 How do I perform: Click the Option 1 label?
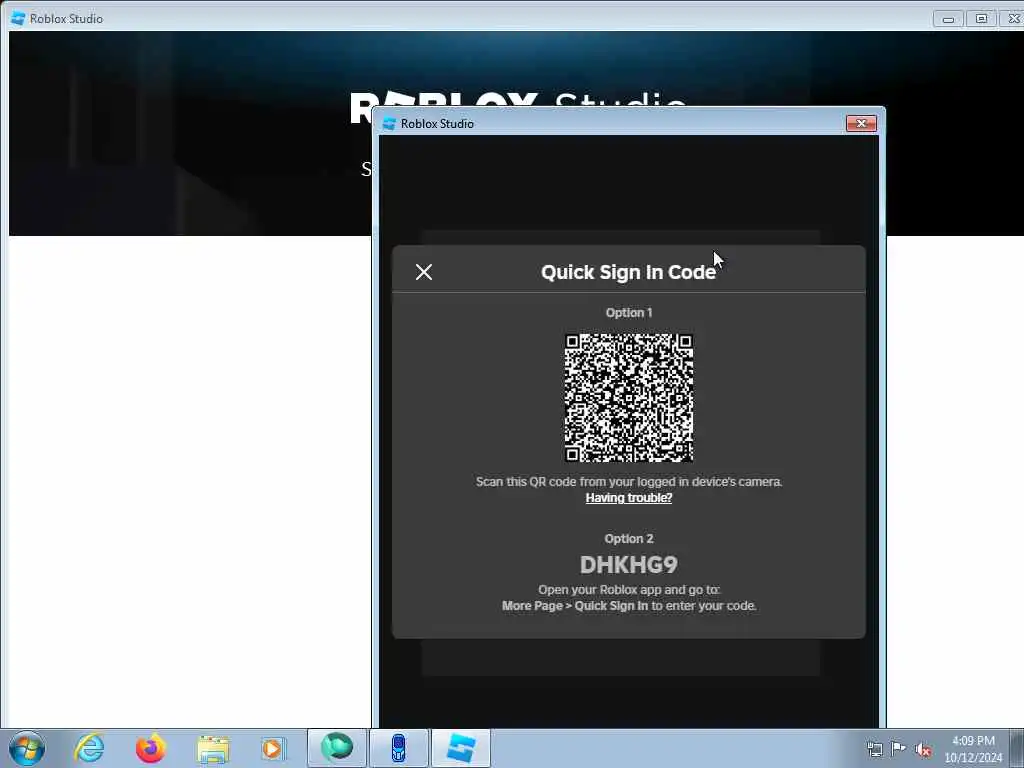628,313
